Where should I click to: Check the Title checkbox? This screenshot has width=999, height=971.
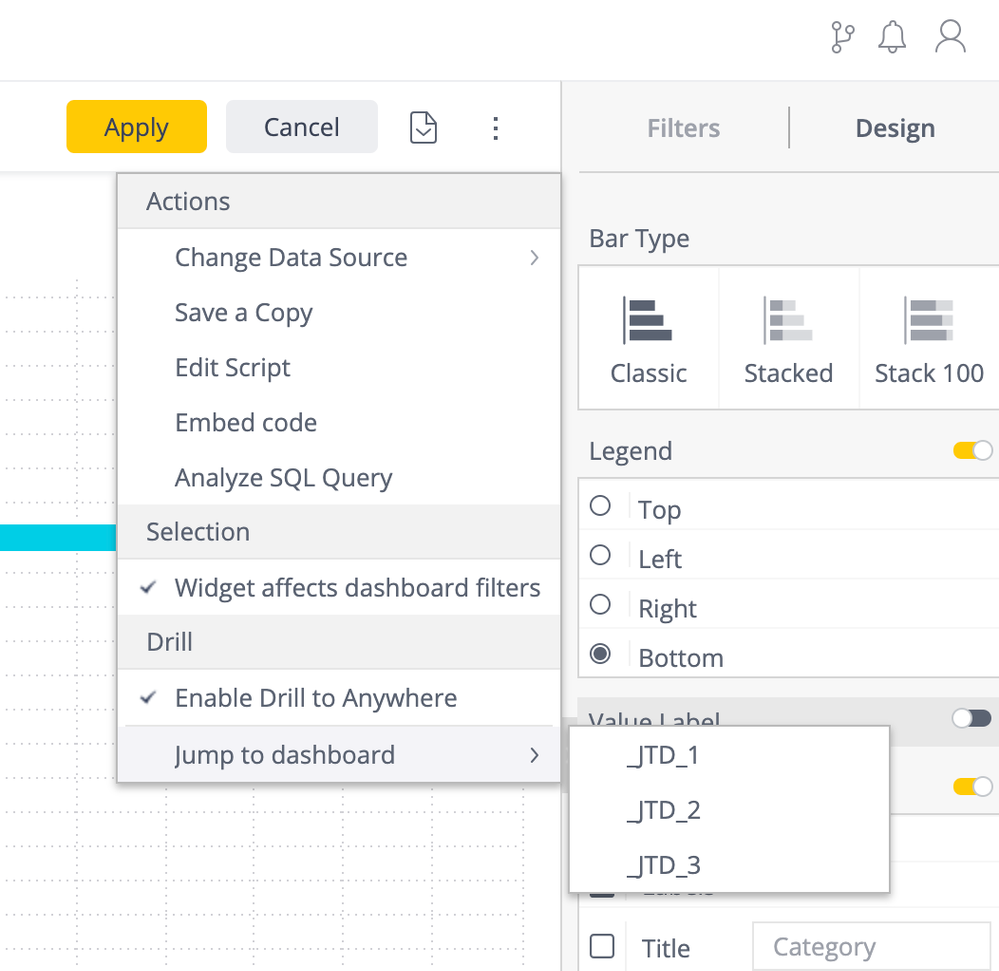click(x=602, y=946)
